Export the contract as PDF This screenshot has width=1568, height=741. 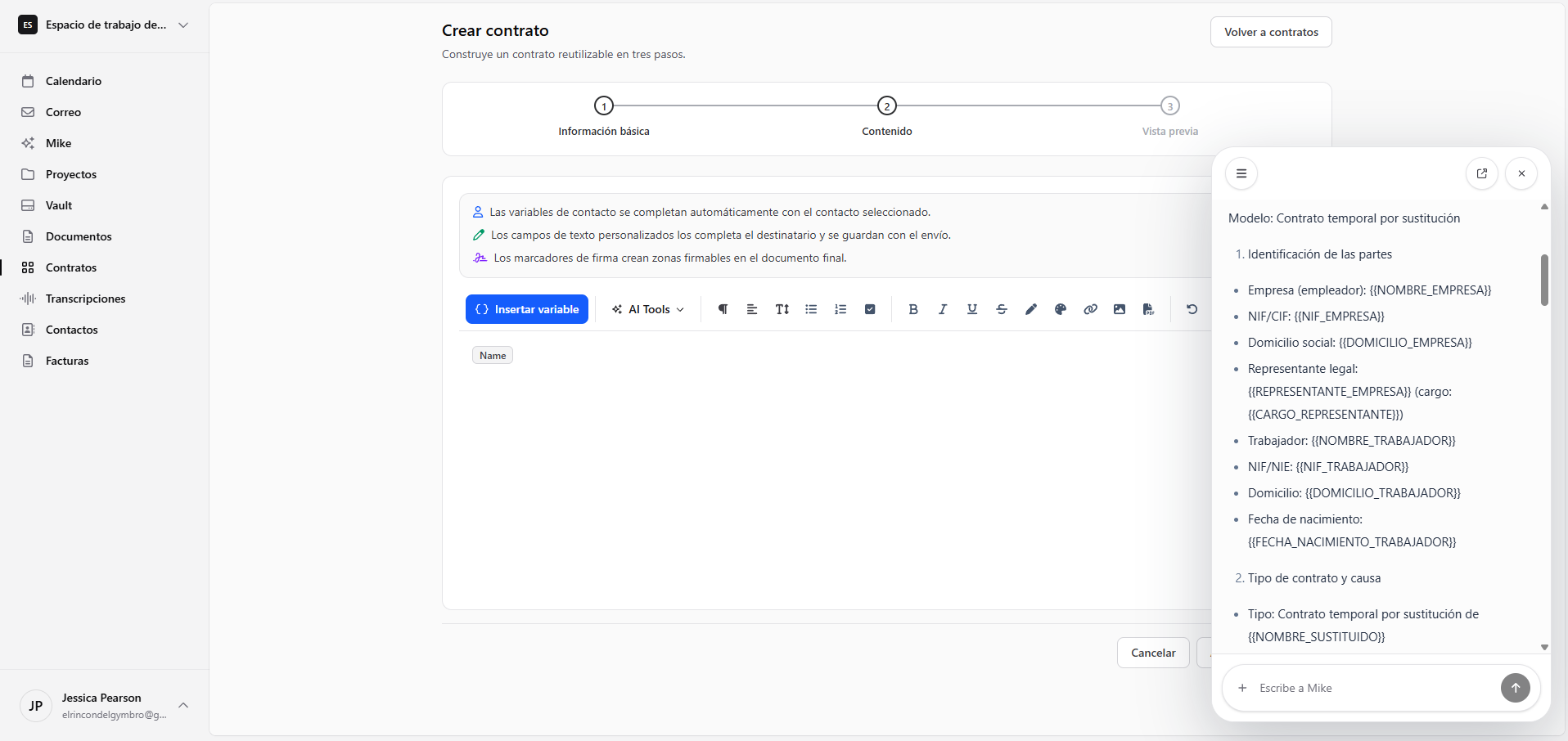1148,309
